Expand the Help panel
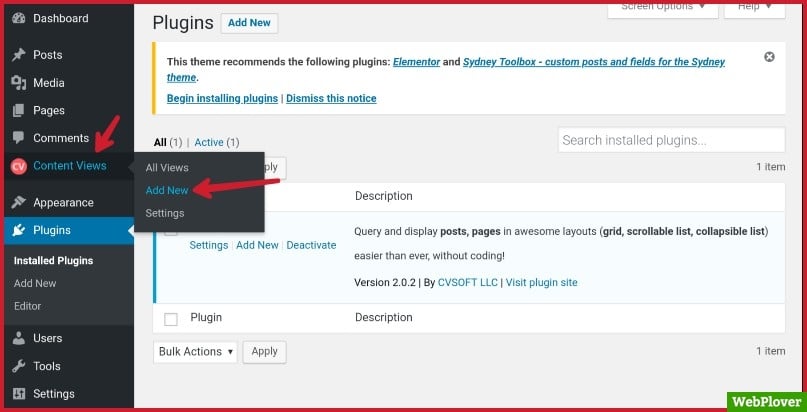Viewport: 807px width, 412px height. (755, 9)
